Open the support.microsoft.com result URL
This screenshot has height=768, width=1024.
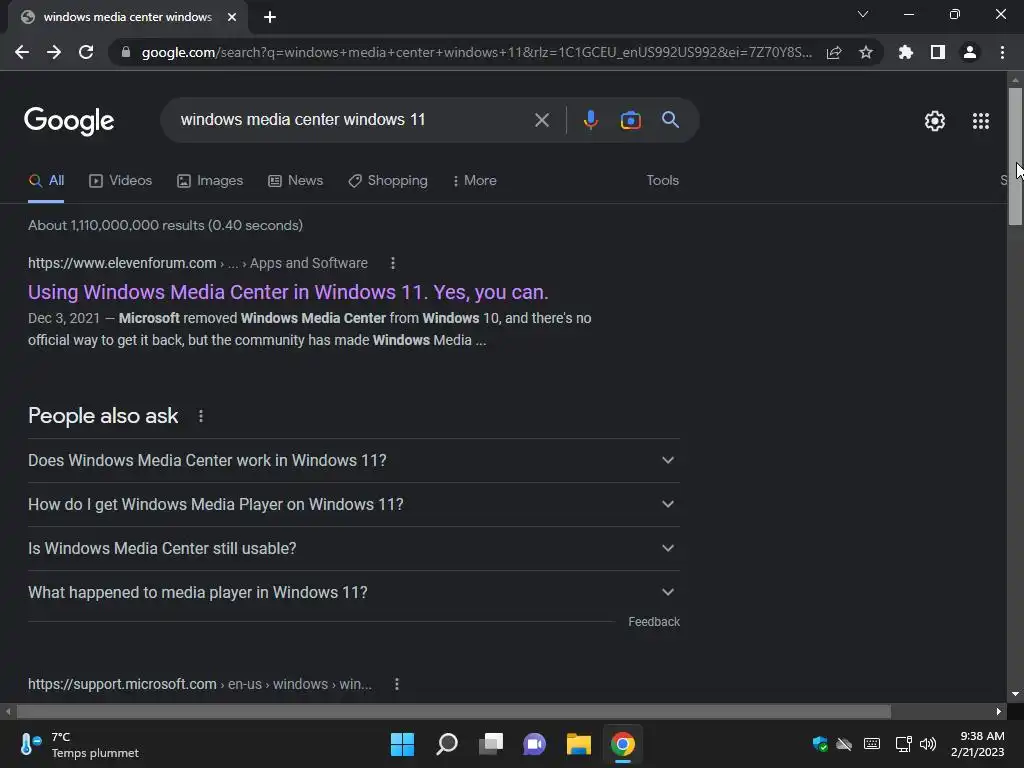(199, 684)
